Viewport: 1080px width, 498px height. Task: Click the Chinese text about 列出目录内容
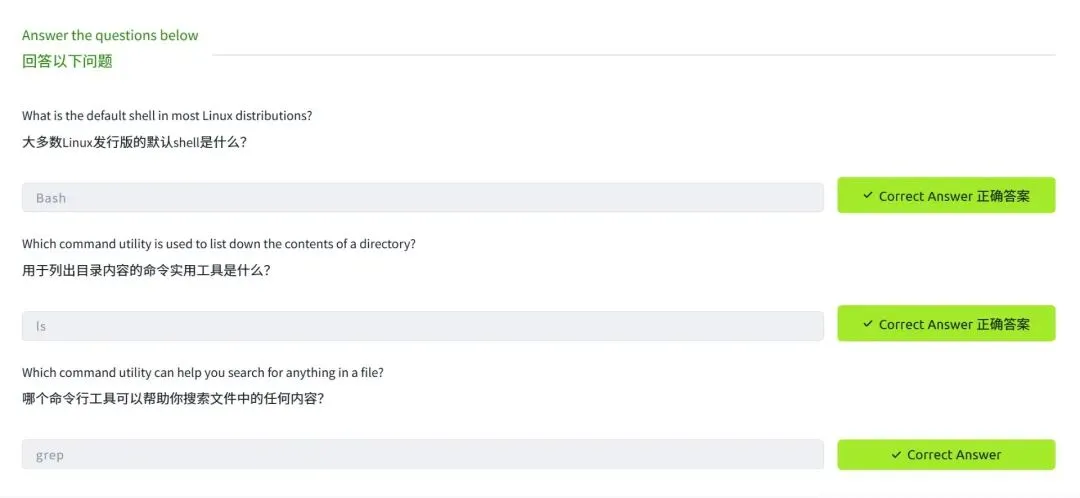[x=146, y=271]
